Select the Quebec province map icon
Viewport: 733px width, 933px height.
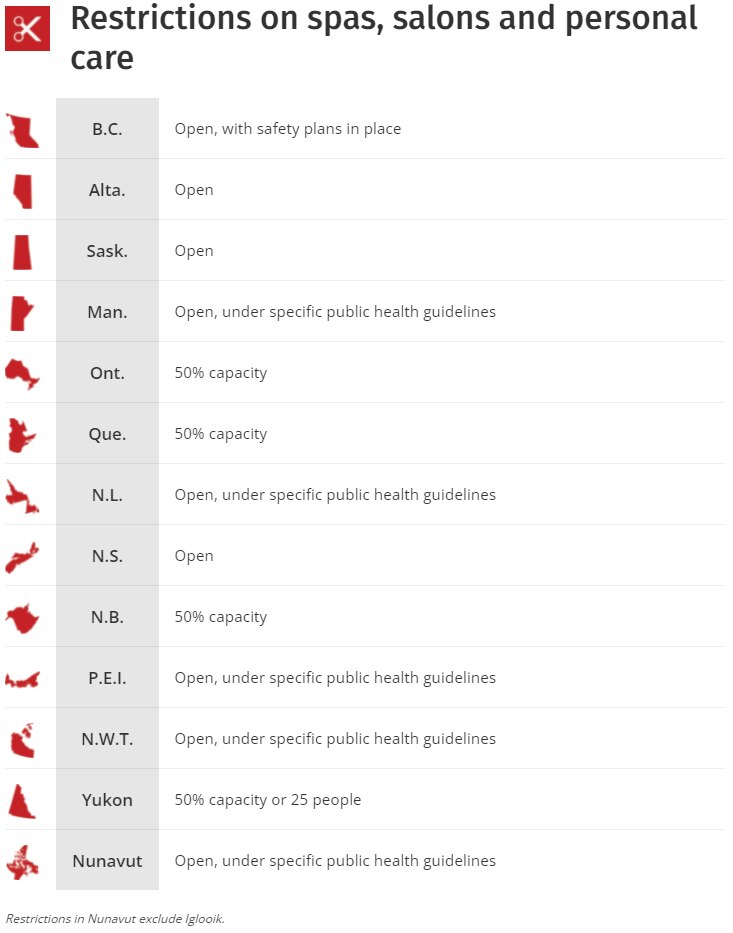click(x=22, y=435)
